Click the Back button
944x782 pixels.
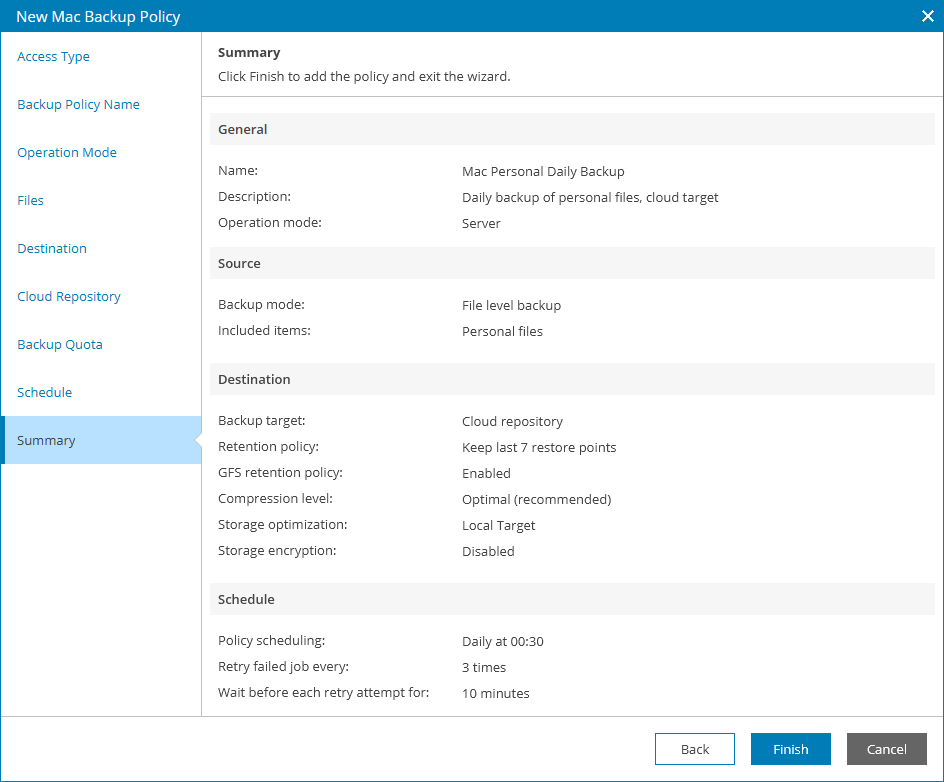pyautogui.click(x=695, y=749)
